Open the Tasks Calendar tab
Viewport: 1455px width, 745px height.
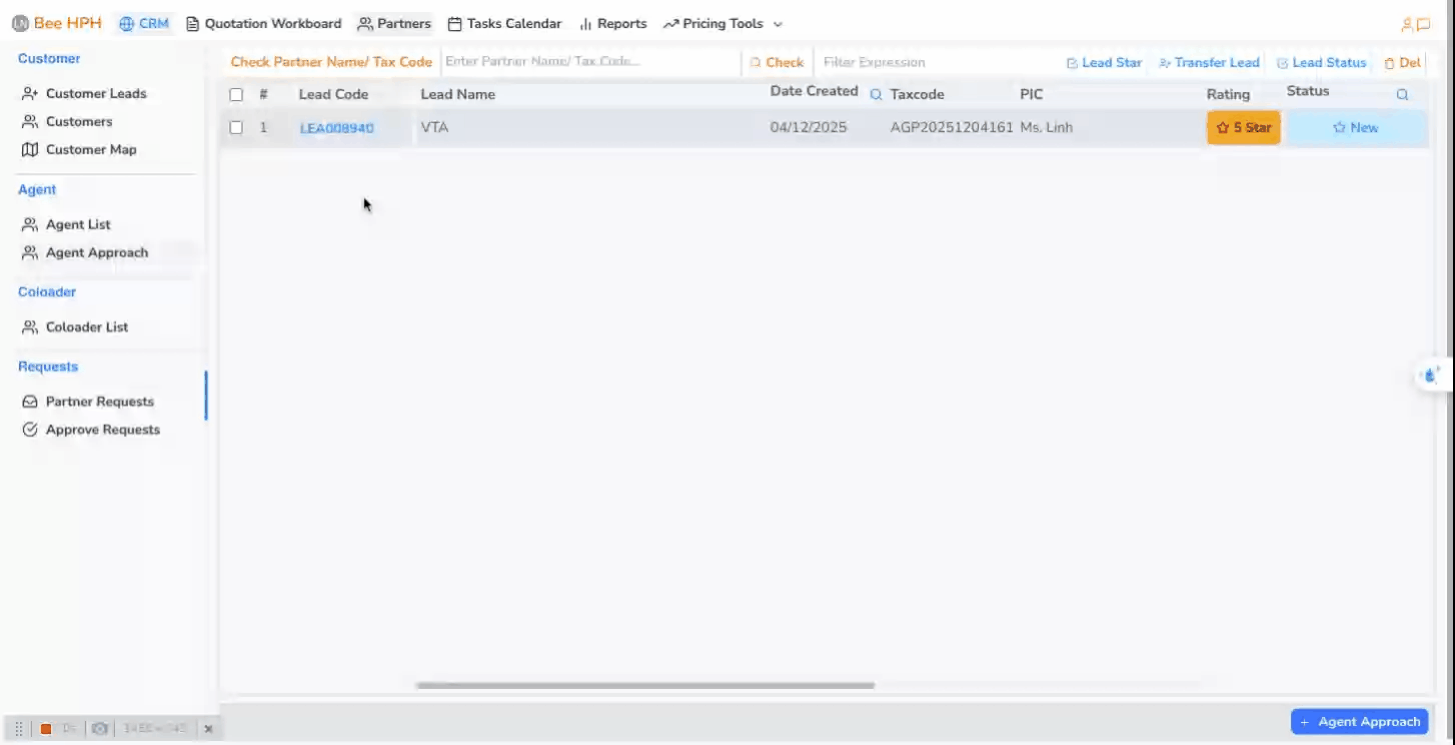click(505, 23)
